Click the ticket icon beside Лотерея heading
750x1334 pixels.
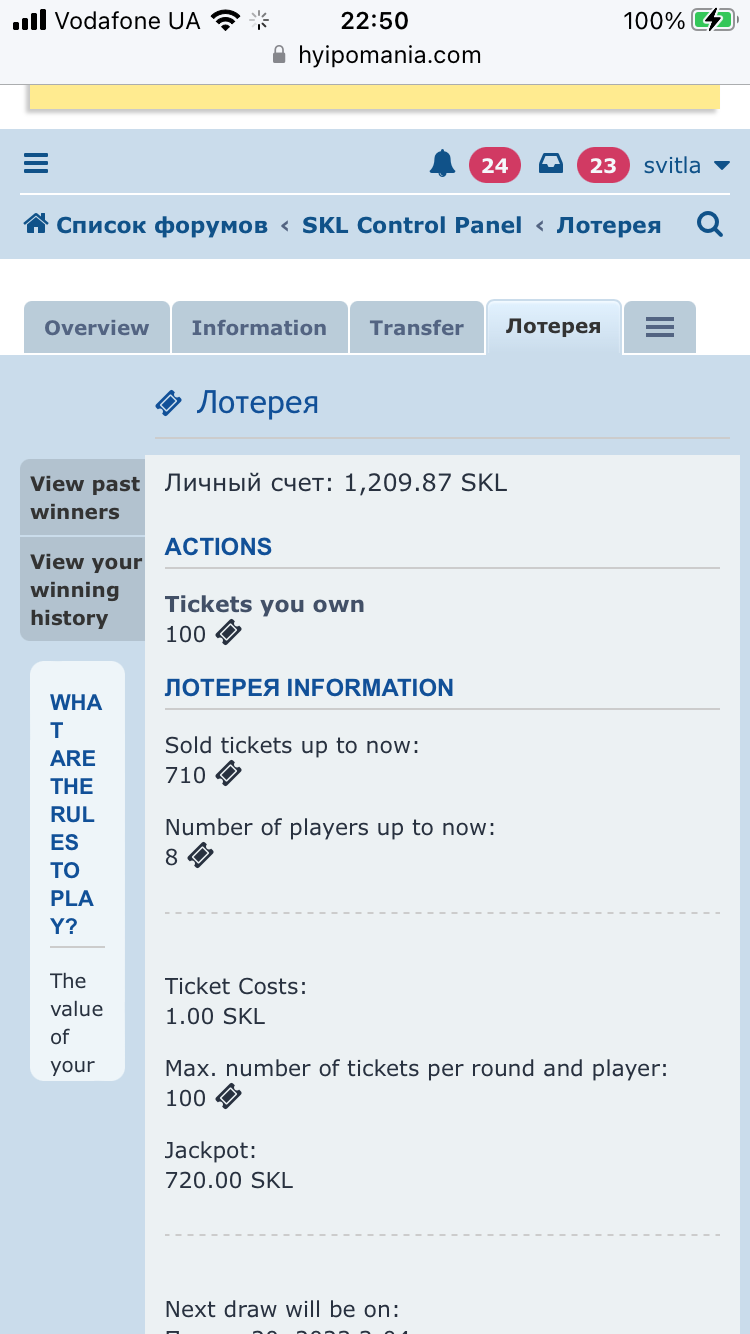[168, 403]
